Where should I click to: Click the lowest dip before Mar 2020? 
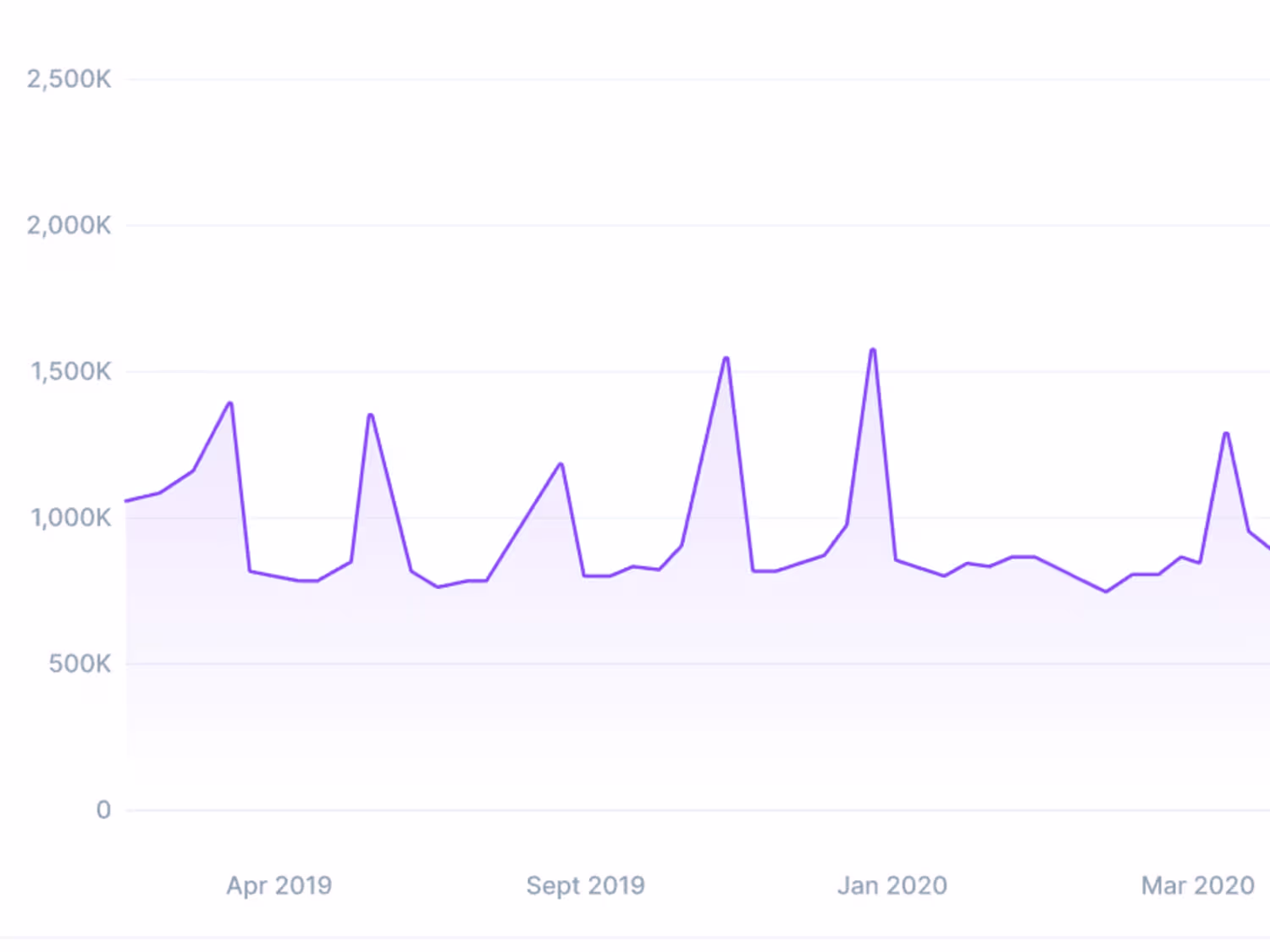click(1106, 591)
